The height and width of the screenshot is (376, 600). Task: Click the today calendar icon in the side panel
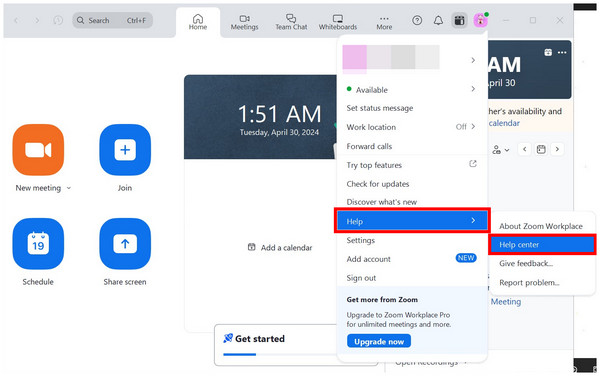541,149
